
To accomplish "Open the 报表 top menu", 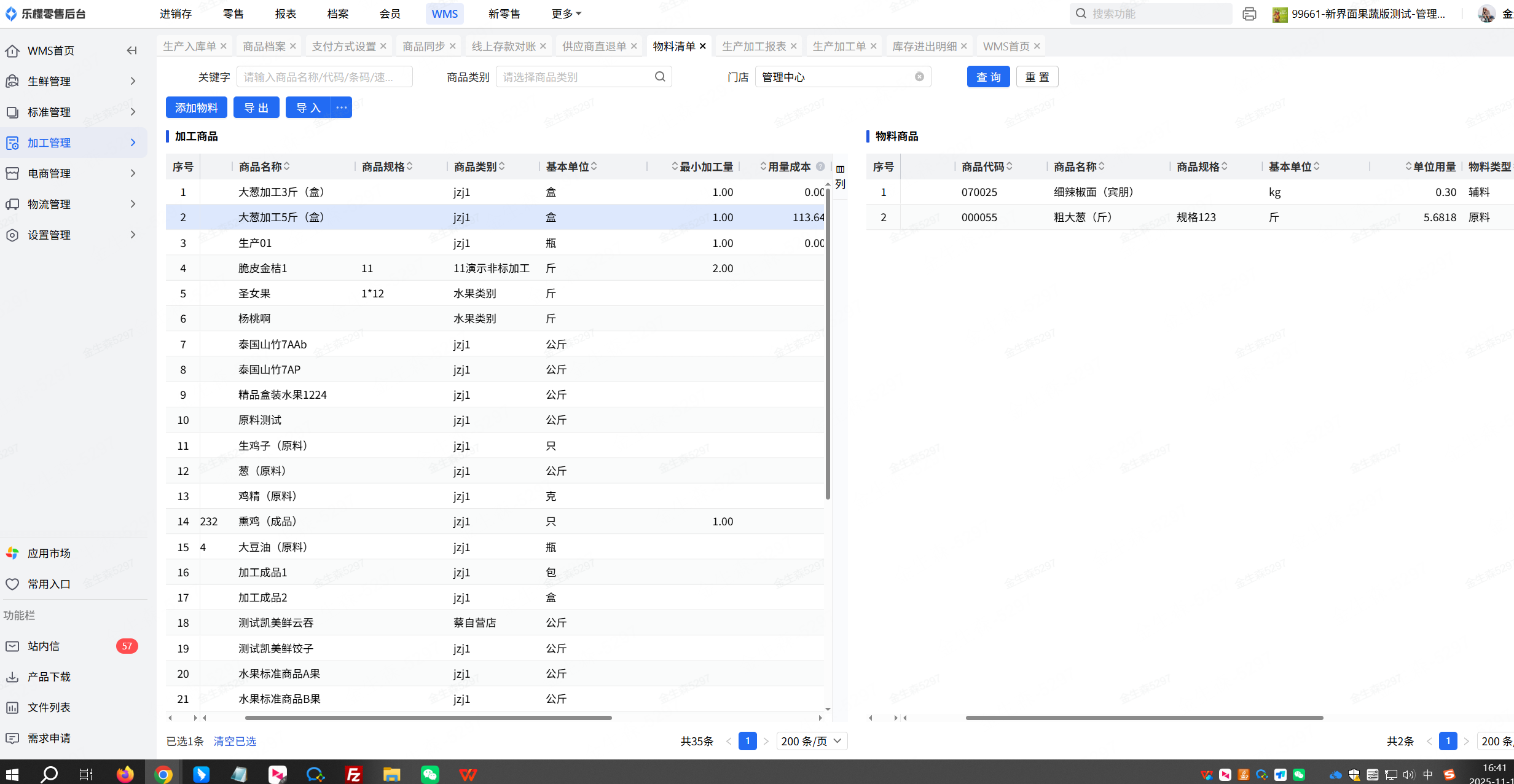I will [286, 14].
